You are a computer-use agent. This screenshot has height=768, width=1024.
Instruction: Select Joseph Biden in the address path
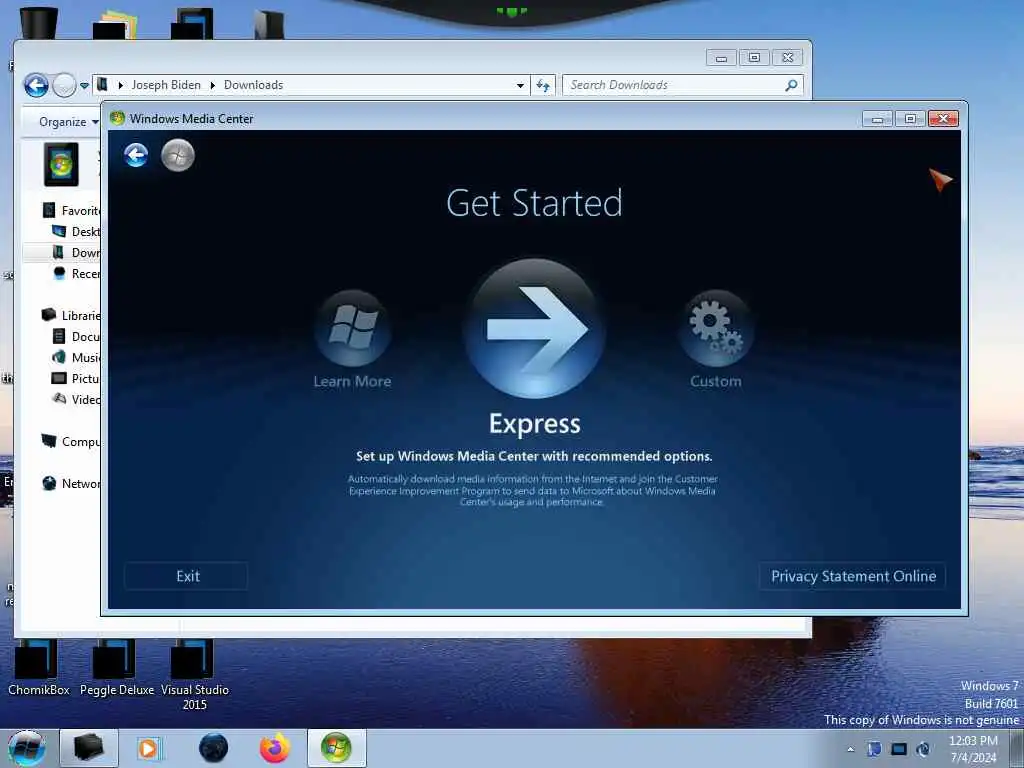click(166, 85)
